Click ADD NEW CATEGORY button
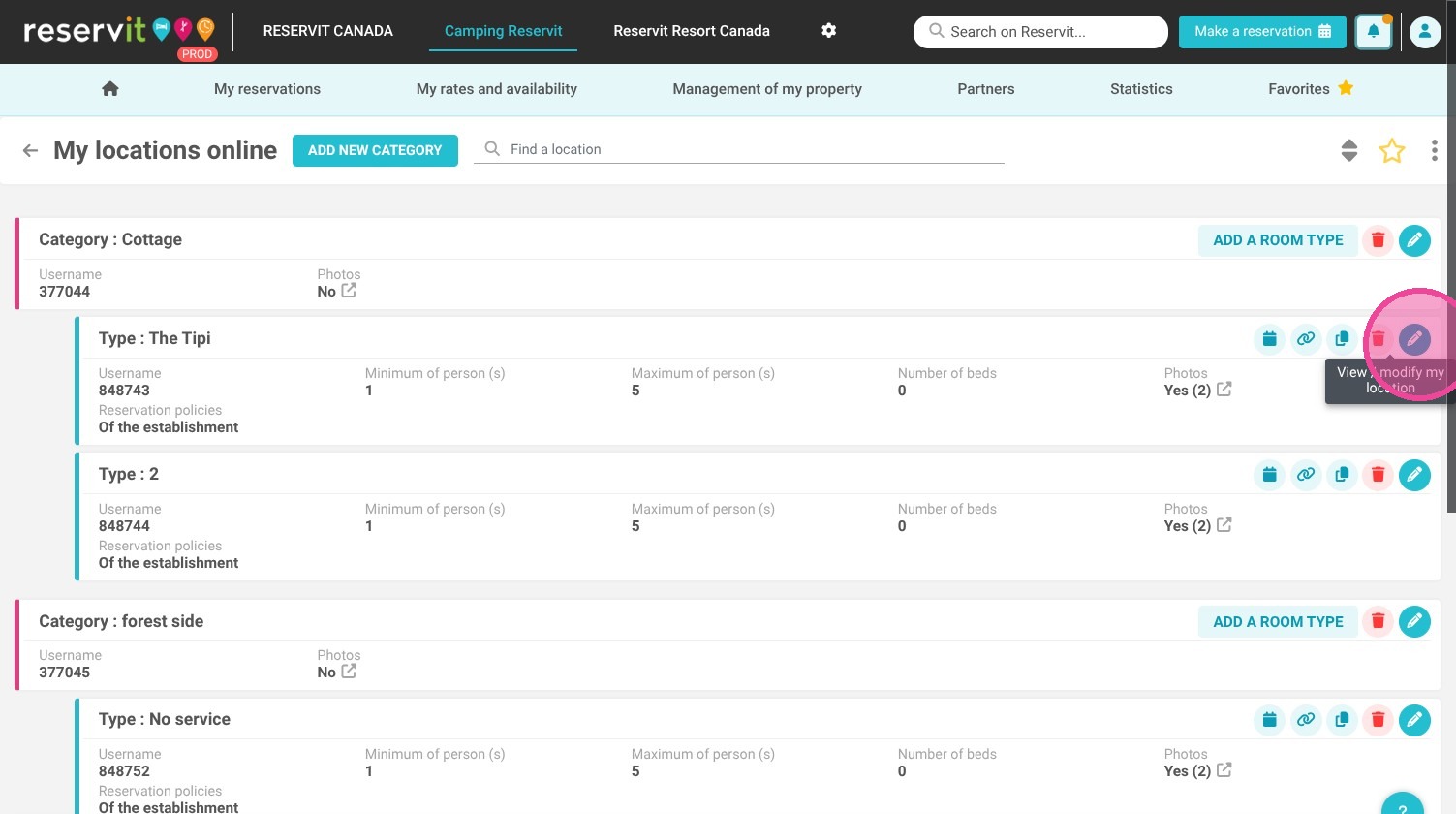The height and width of the screenshot is (814, 1456). pyautogui.click(x=375, y=150)
